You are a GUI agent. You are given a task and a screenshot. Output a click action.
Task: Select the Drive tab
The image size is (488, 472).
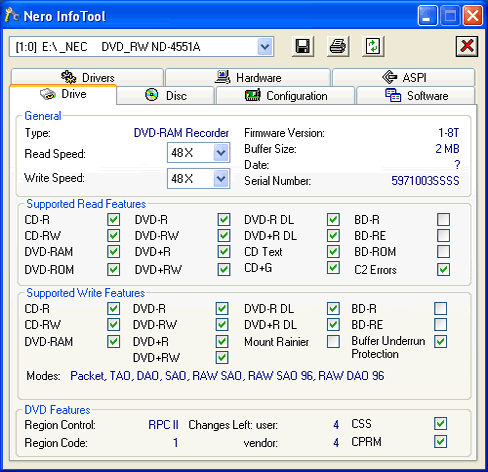[x=63, y=94]
